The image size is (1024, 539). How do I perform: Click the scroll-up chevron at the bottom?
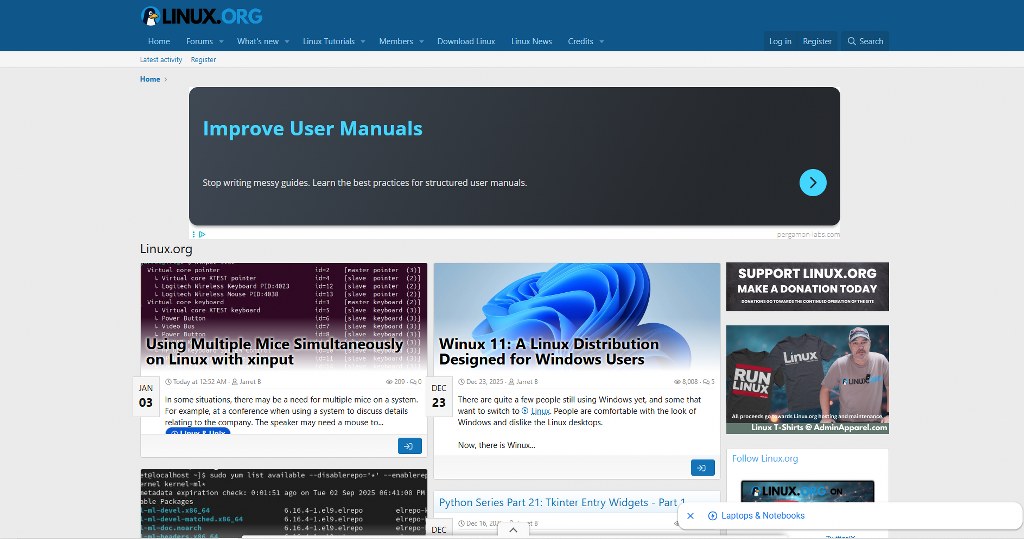513,530
